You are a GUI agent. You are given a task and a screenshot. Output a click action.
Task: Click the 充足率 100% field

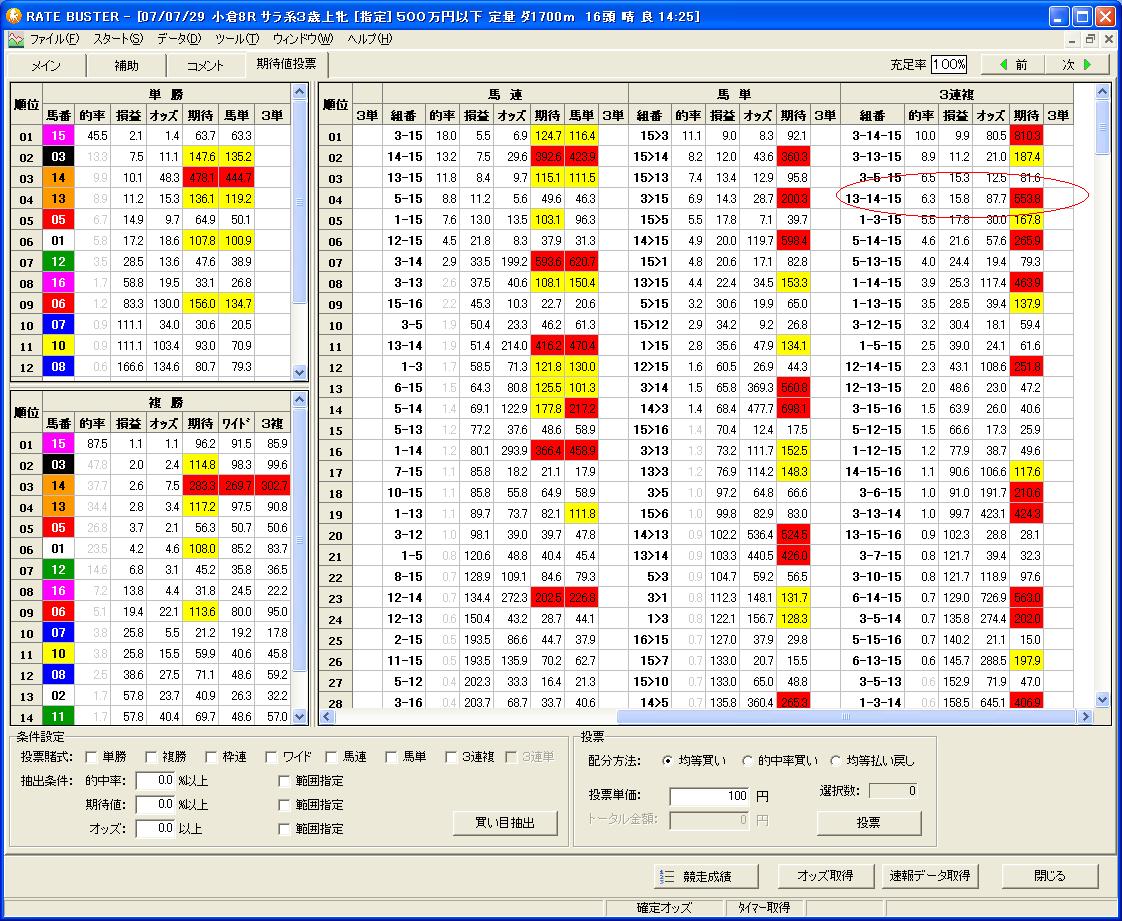pyautogui.click(x=950, y=64)
